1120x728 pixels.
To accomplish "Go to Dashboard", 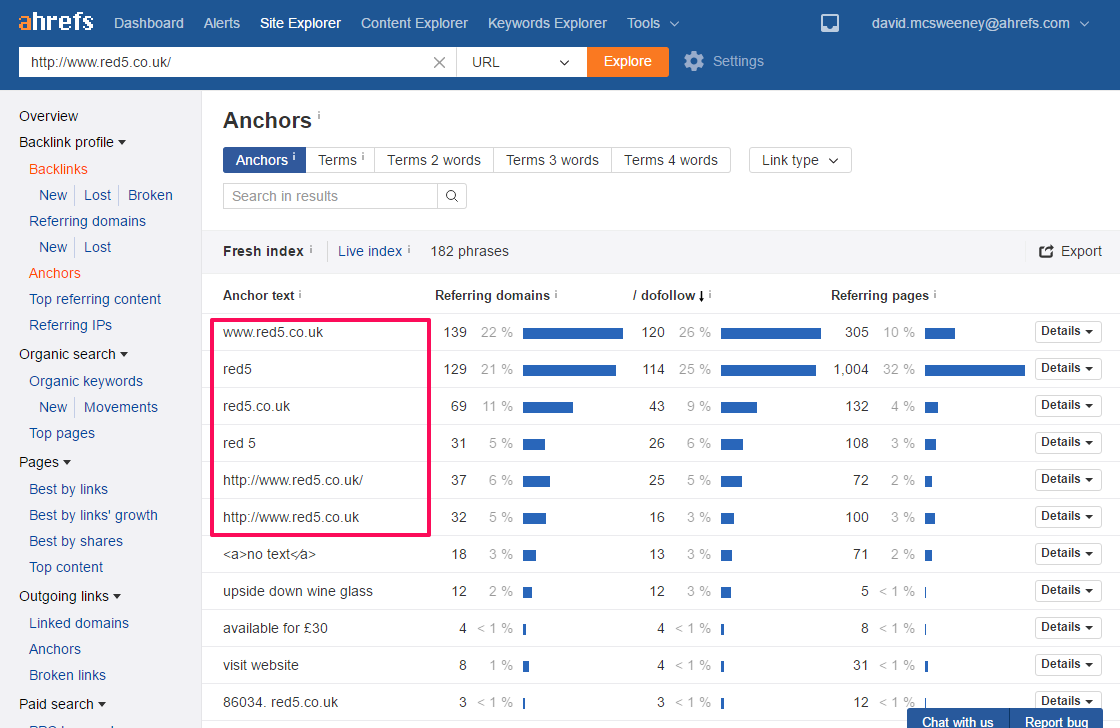I will tap(149, 23).
